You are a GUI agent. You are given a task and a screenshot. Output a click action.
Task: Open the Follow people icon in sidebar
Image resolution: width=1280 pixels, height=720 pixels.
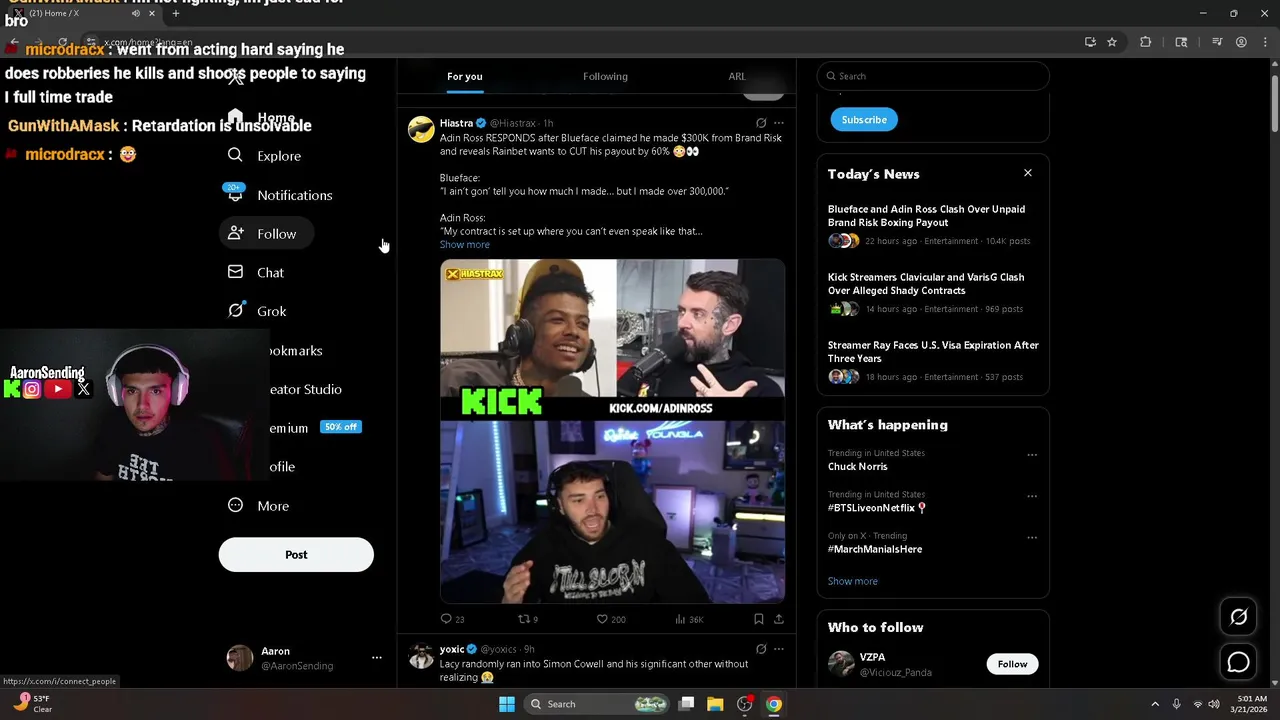[x=235, y=233]
